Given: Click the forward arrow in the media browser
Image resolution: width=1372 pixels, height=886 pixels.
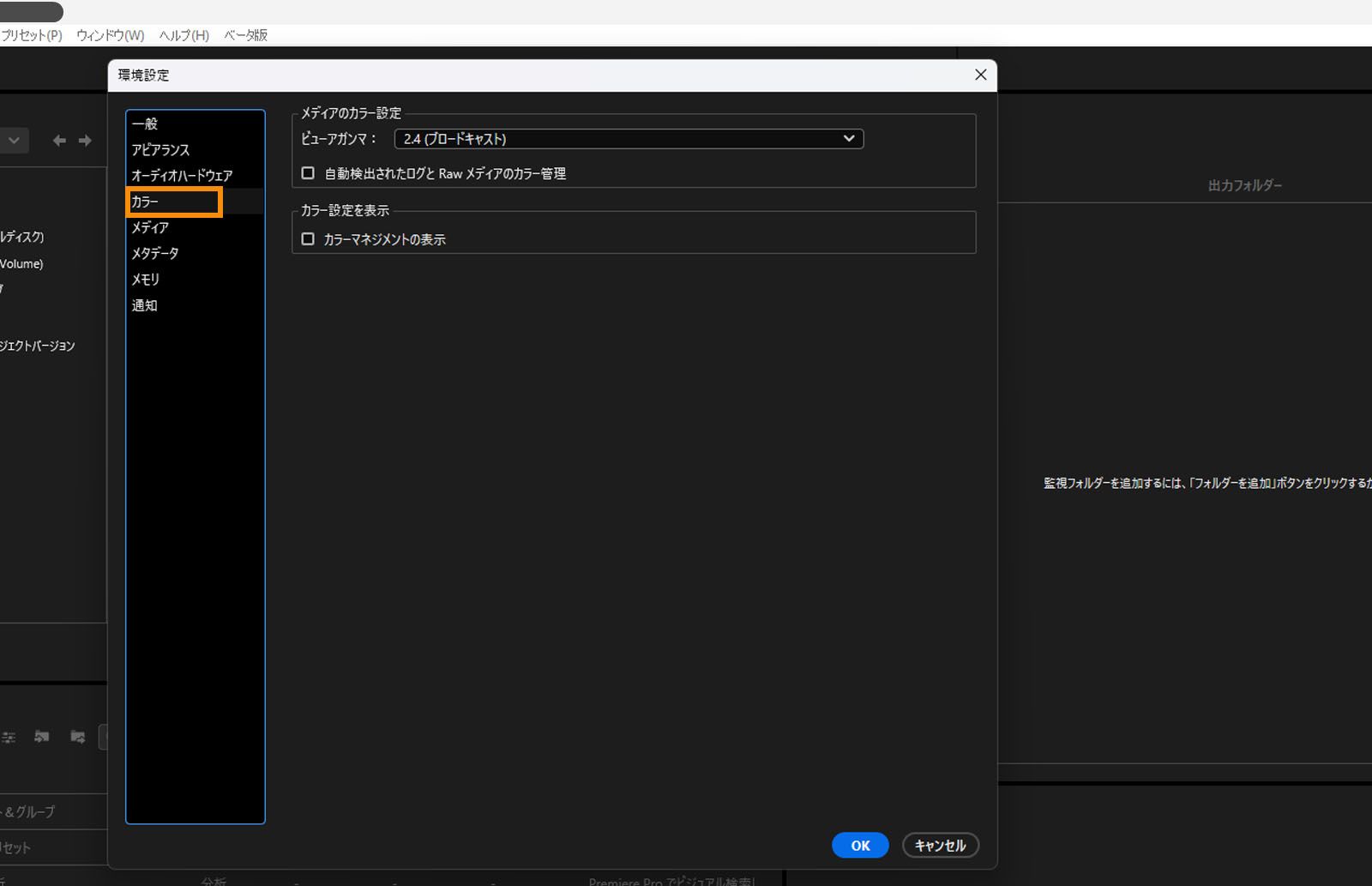Looking at the screenshot, I should [x=85, y=141].
